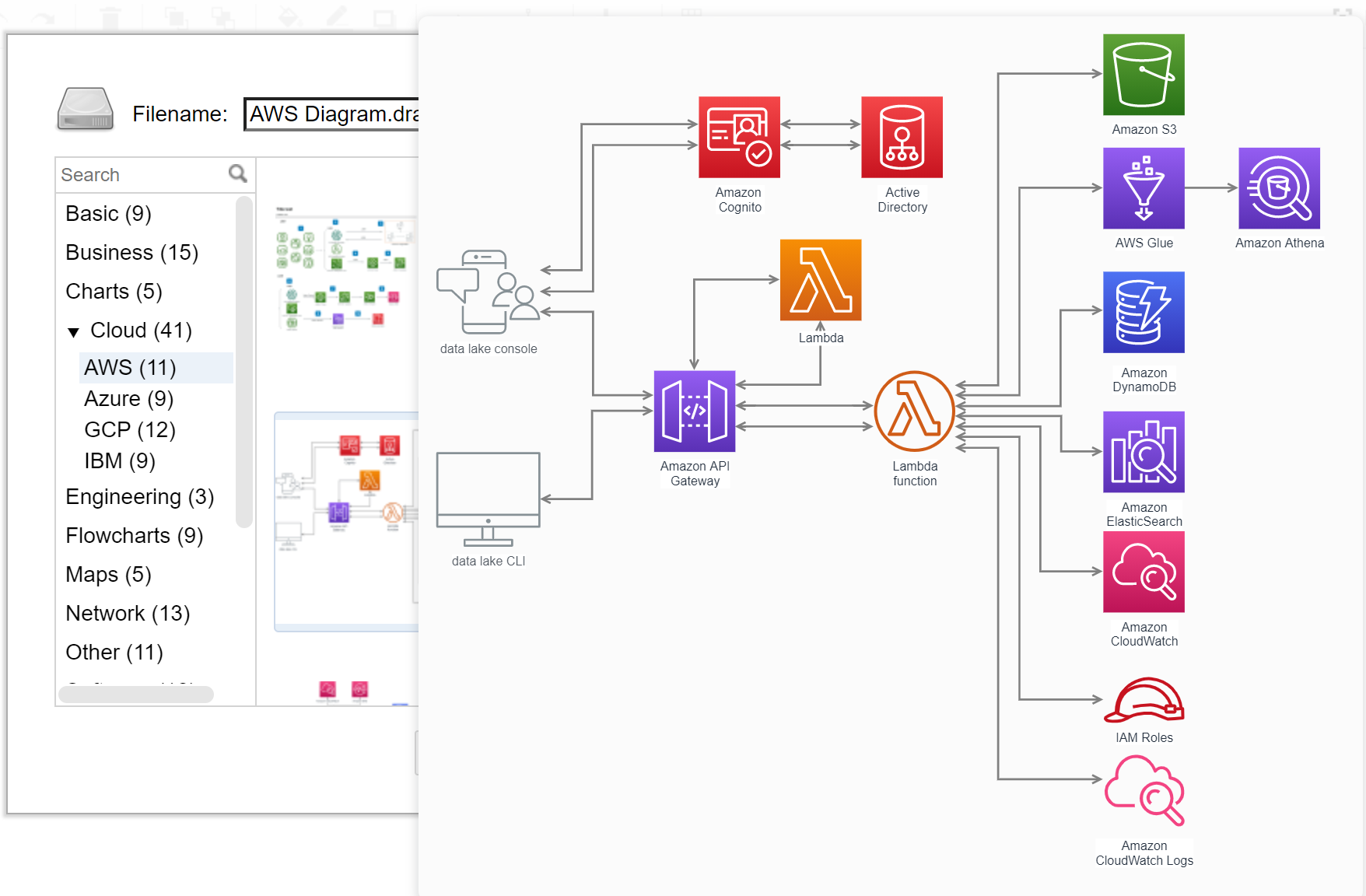The image size is (1366, 896).
Task: Click the Amazon Cognito shape icon
Action: 738,138
